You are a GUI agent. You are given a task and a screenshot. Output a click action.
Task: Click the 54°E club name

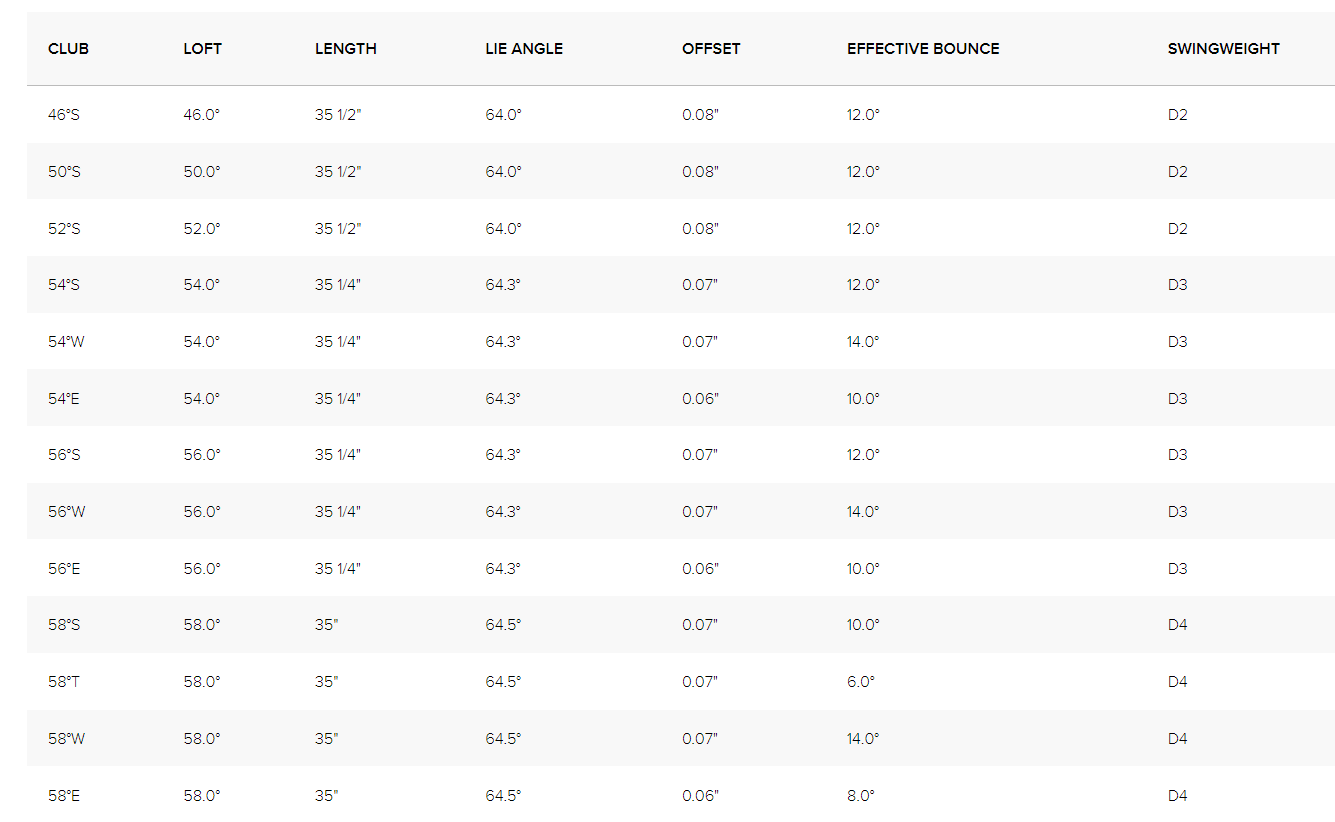click(64, 399)
